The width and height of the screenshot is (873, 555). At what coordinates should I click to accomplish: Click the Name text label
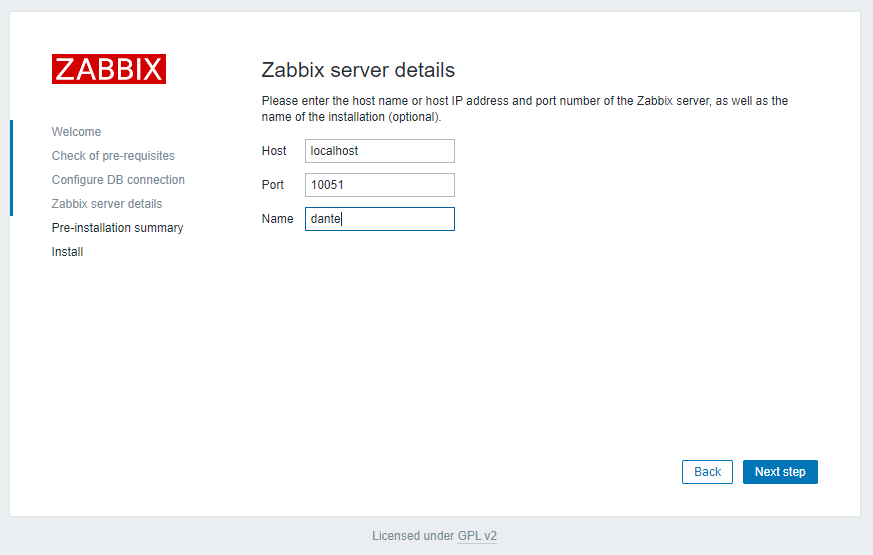click(x=277, y=219)
